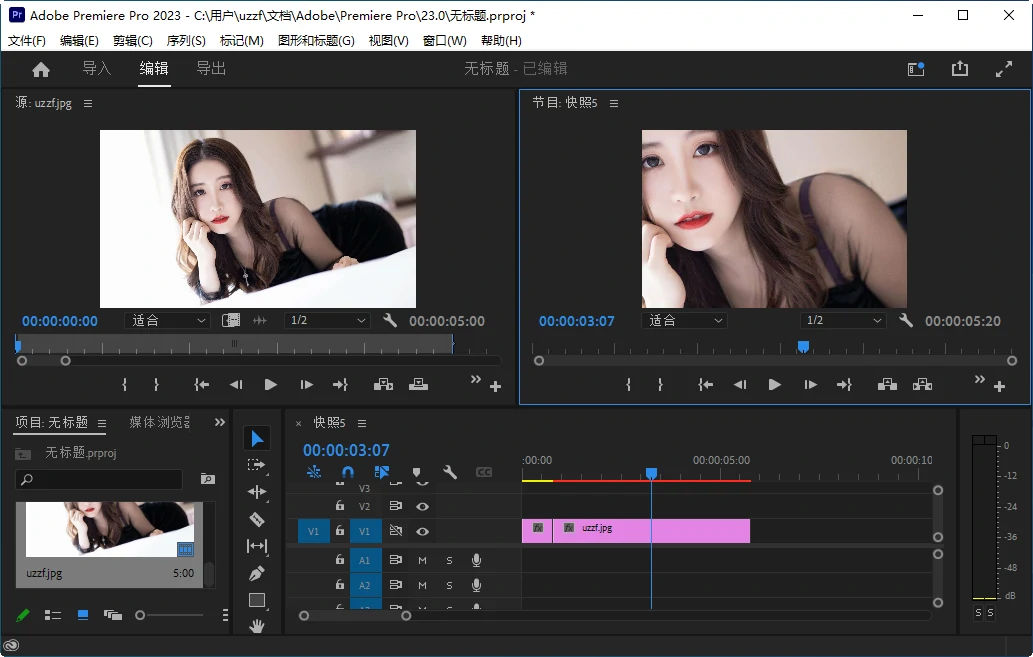The height and width of the screenshot is (657, 1033).
Task: Hide track V1 output with the eye toggle
Action: point(423,532)
